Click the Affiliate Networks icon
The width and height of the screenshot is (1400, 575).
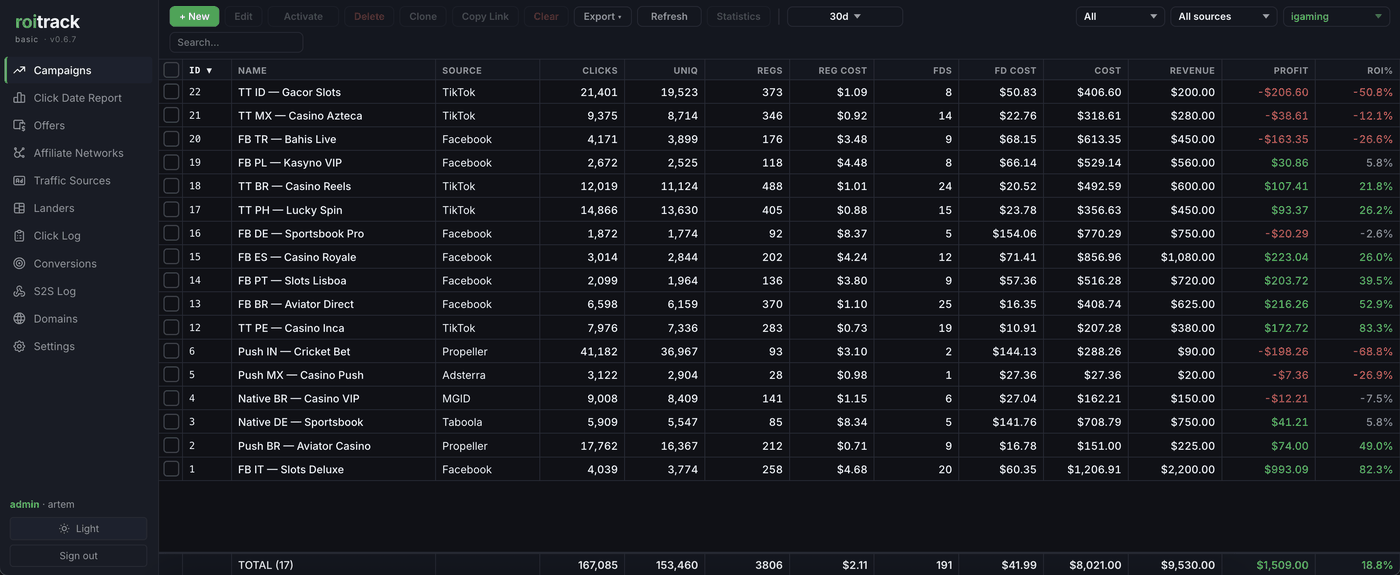[19, 153]
